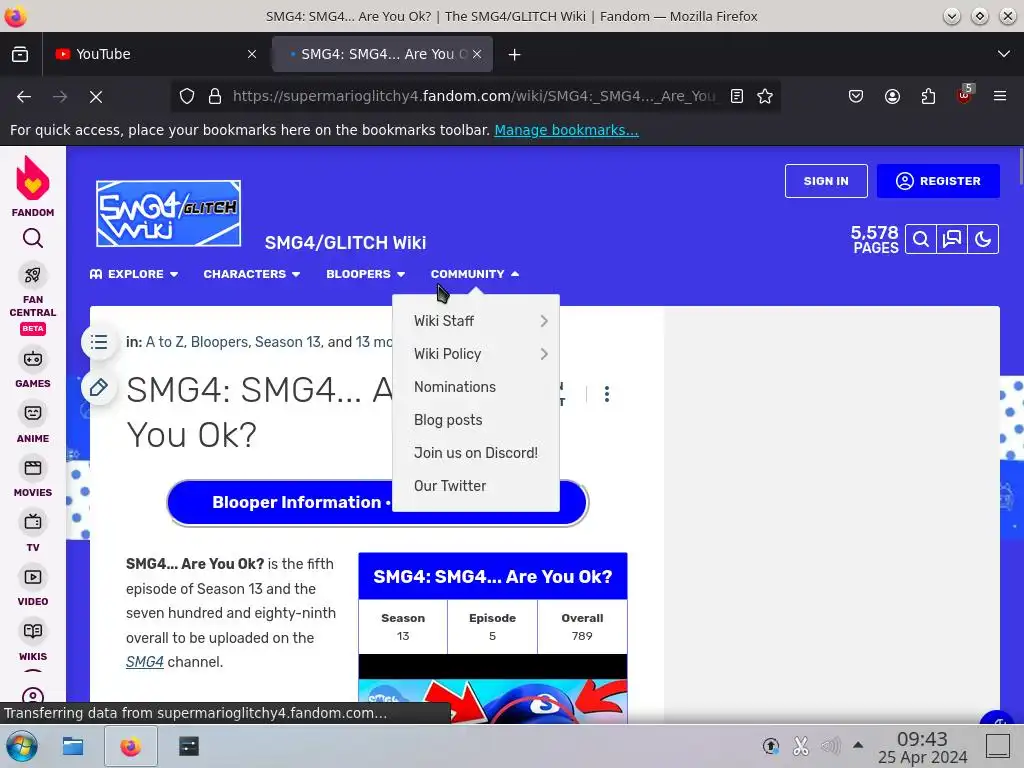
Task: Close the SMG4 wiki tab
Action: 477,54
